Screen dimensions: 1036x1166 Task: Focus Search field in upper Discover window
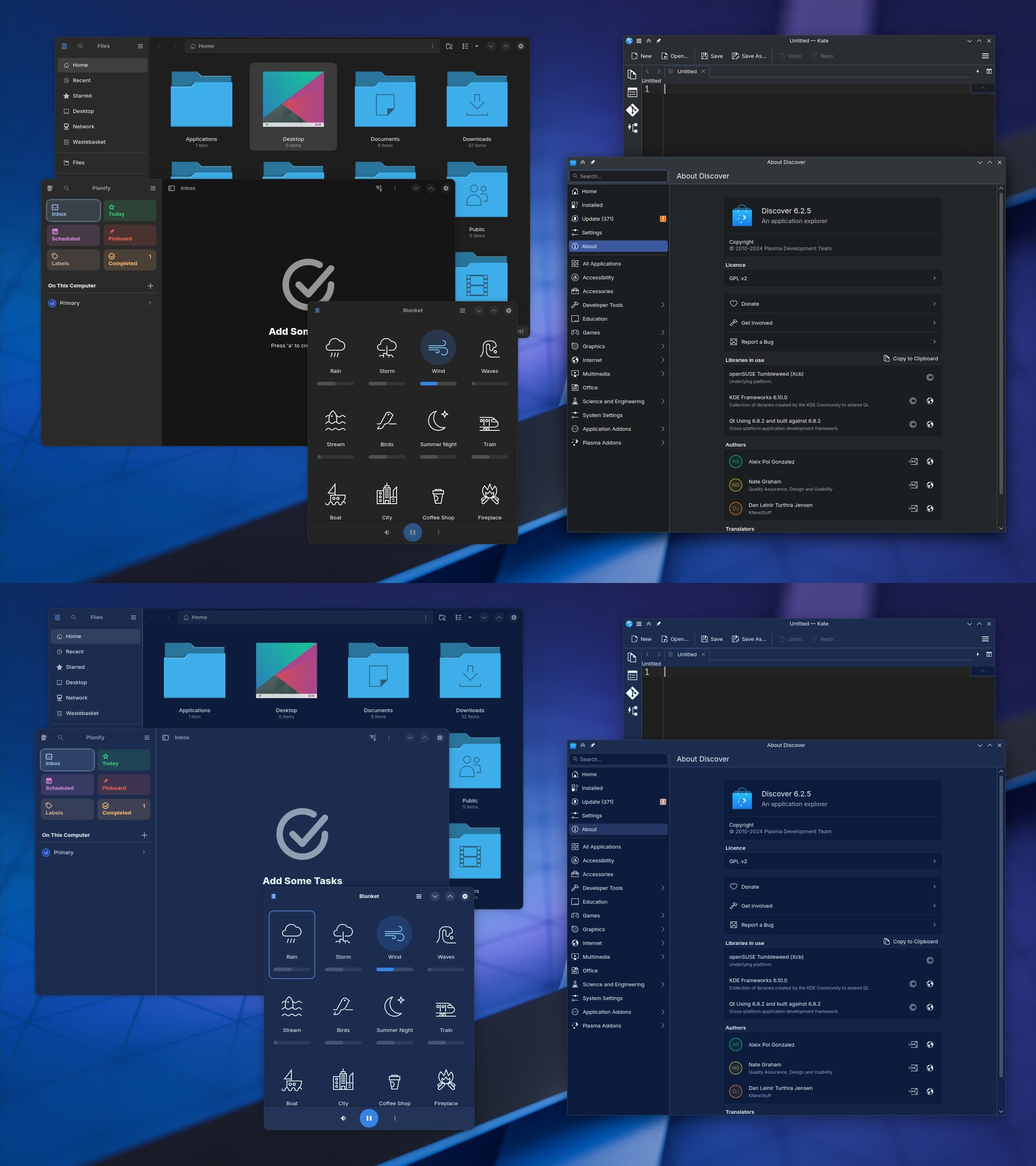click(x=618, y=177)
